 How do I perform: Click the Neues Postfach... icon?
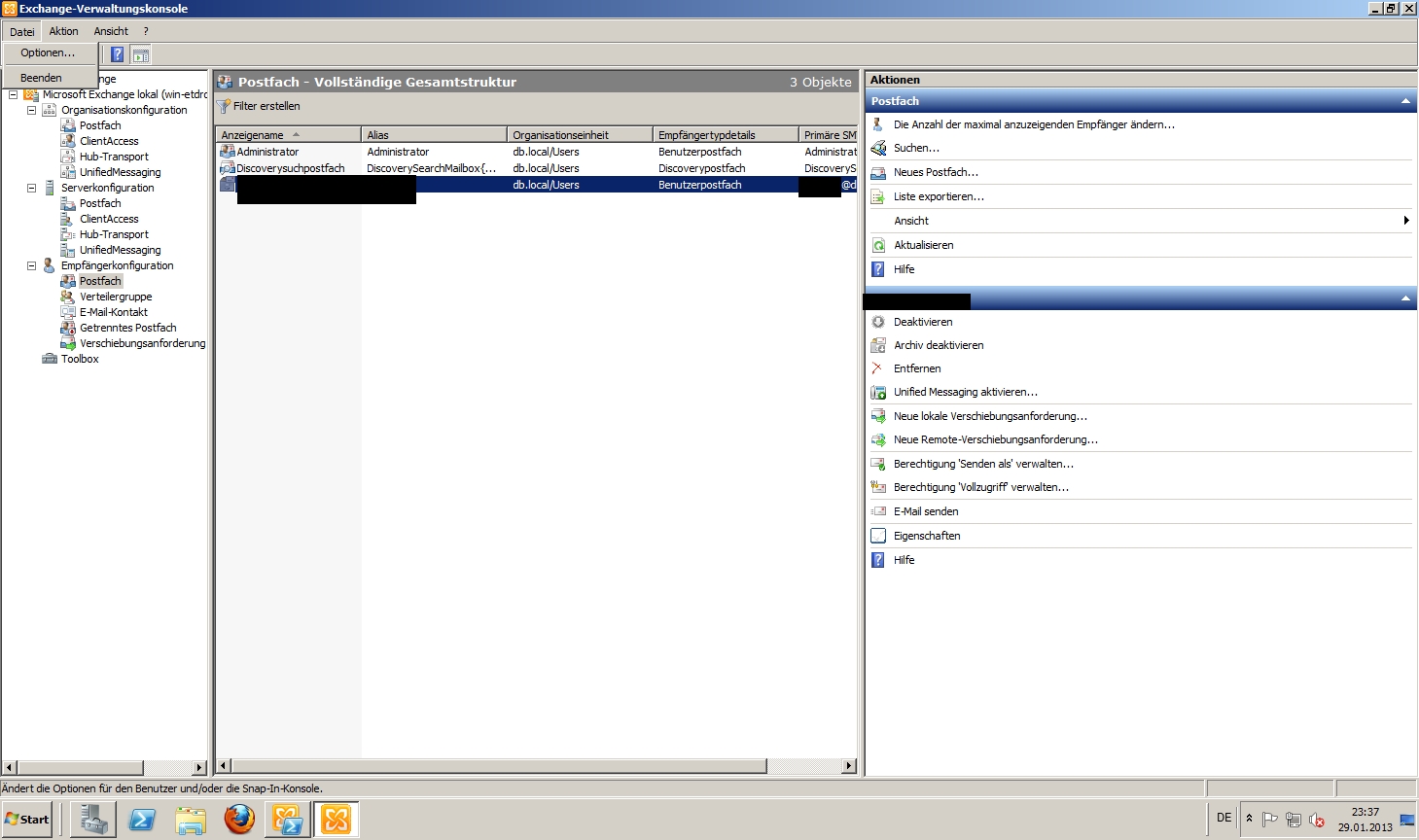pos(877,172)
